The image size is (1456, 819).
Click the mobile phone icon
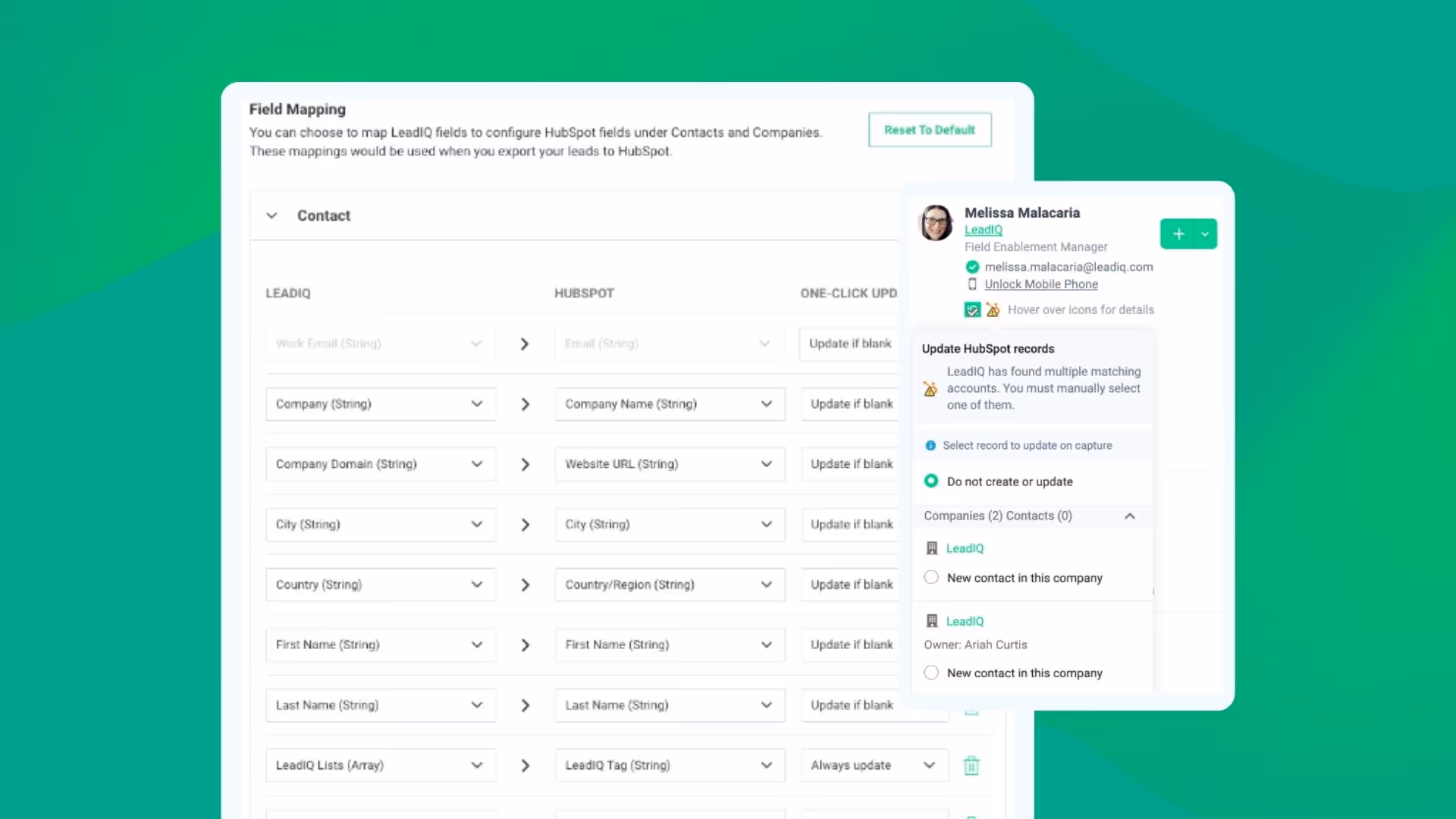pyautogui.click(x=972, y=284)
